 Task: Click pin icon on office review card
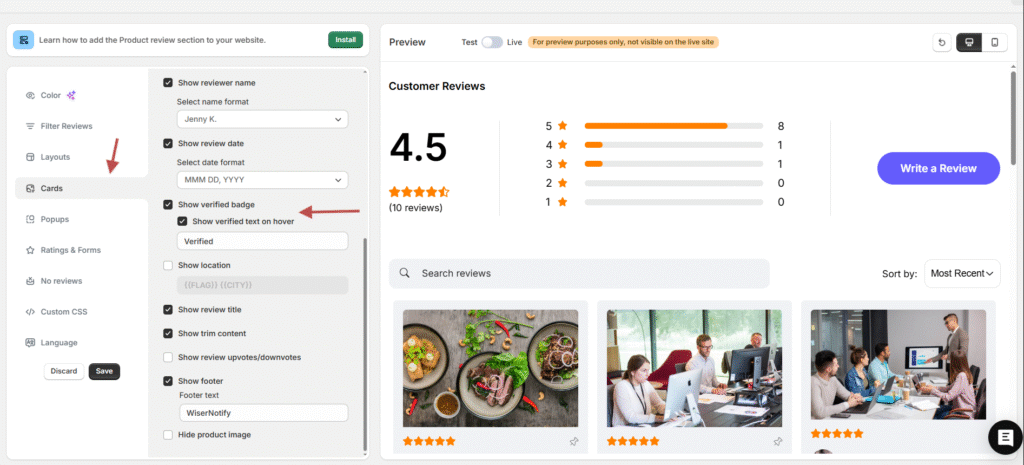(778, 441)
